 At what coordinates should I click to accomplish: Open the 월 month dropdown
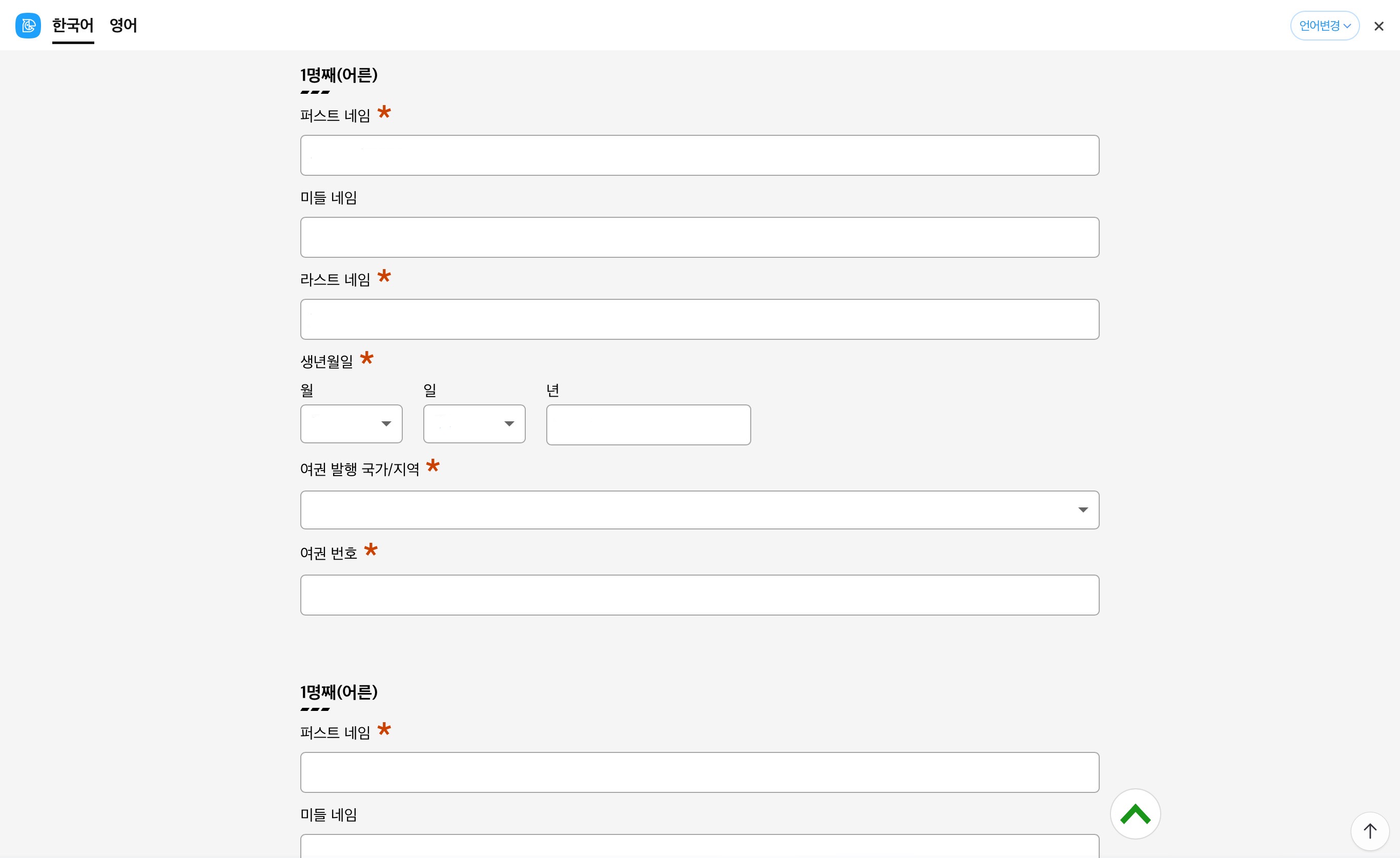351,424
